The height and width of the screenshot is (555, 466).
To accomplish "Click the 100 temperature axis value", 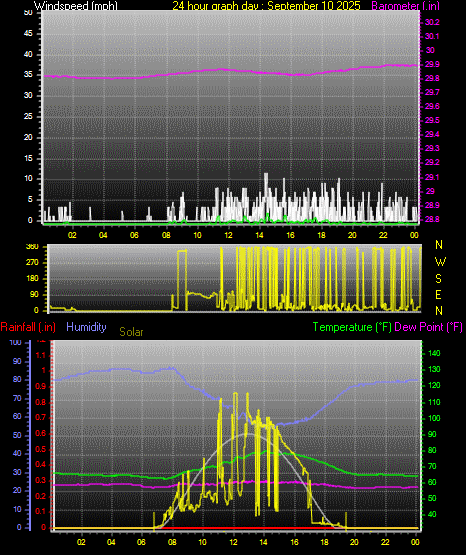I will coord(434,418).
